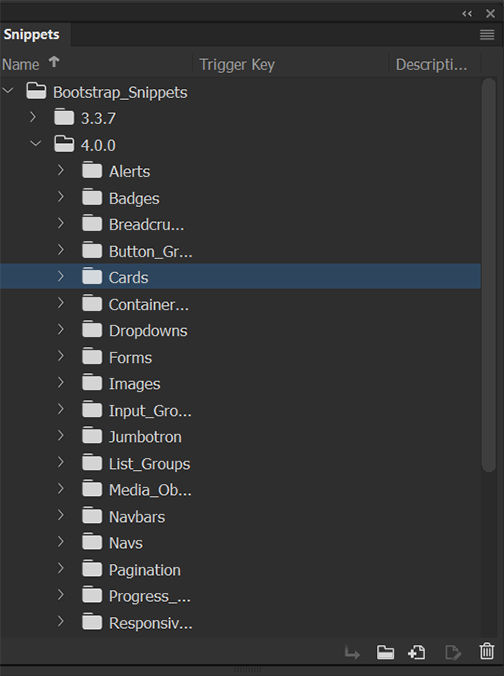Click the Container... folder icon

(92, 303)
